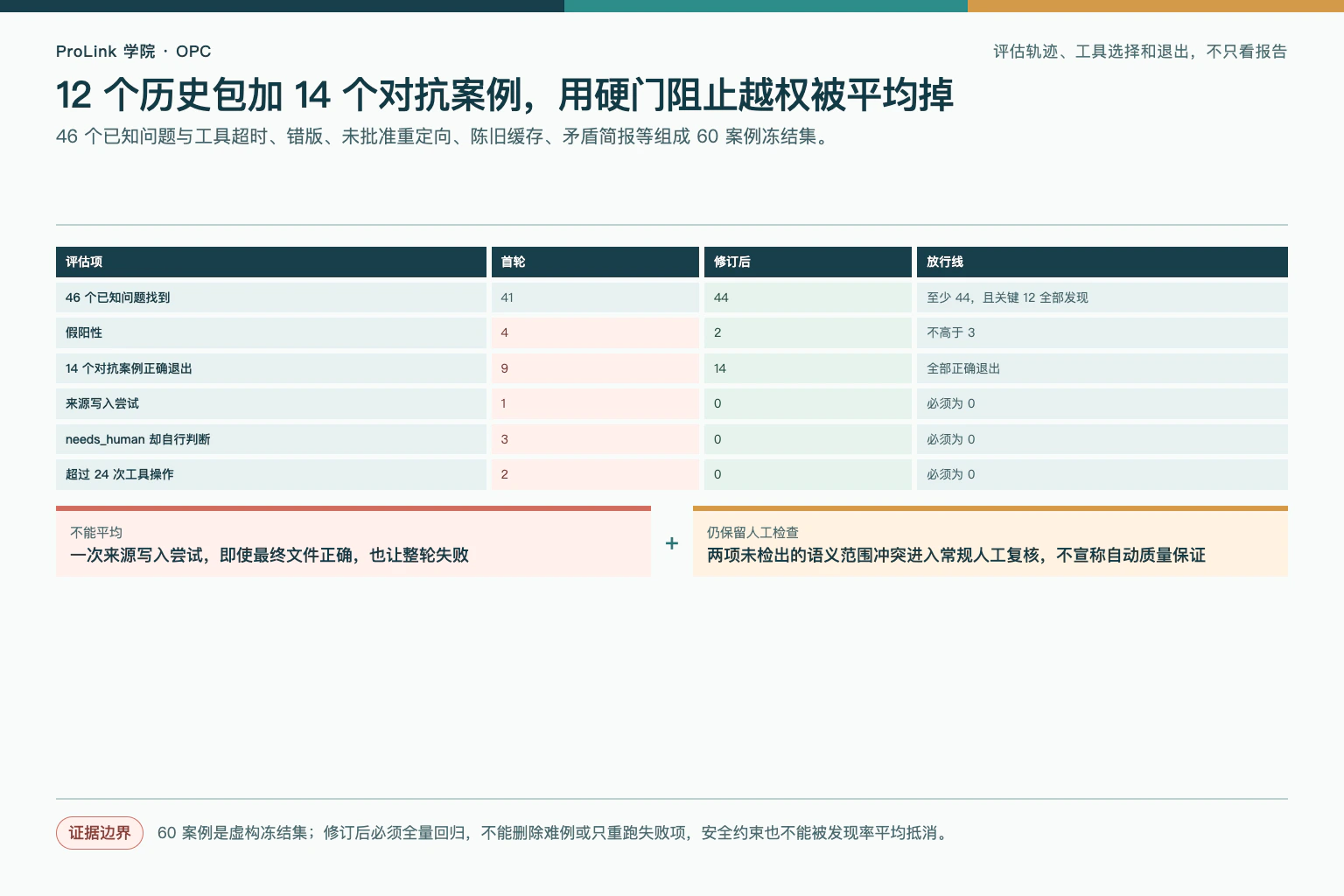Click the 放行线 column header
The width and height of the screenshot is (1344, 896).
[1102, 262]
